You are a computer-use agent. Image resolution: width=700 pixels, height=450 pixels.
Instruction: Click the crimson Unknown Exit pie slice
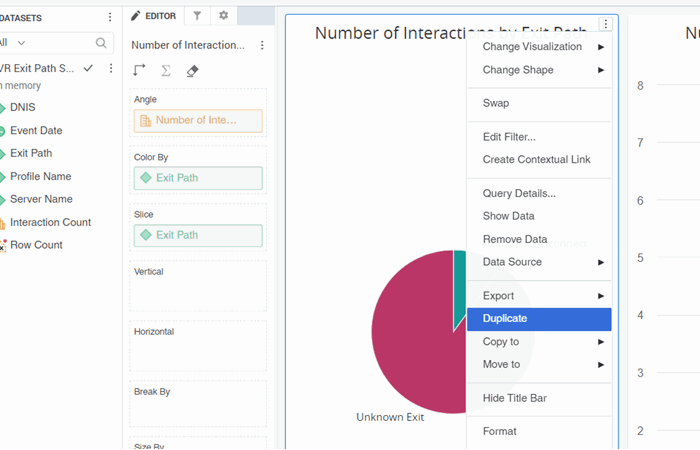(410, 330)
